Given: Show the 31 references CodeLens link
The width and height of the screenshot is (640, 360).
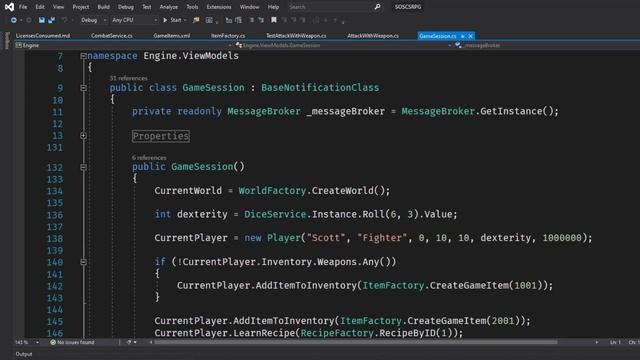Looking at the screenshot, I should click(128, 78).
